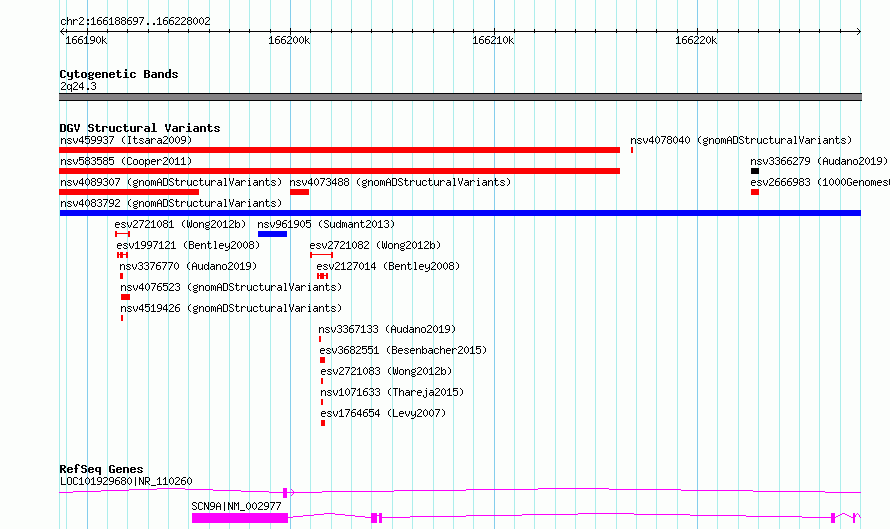Select the DGV Structural Variants track title

click(140, 128)
